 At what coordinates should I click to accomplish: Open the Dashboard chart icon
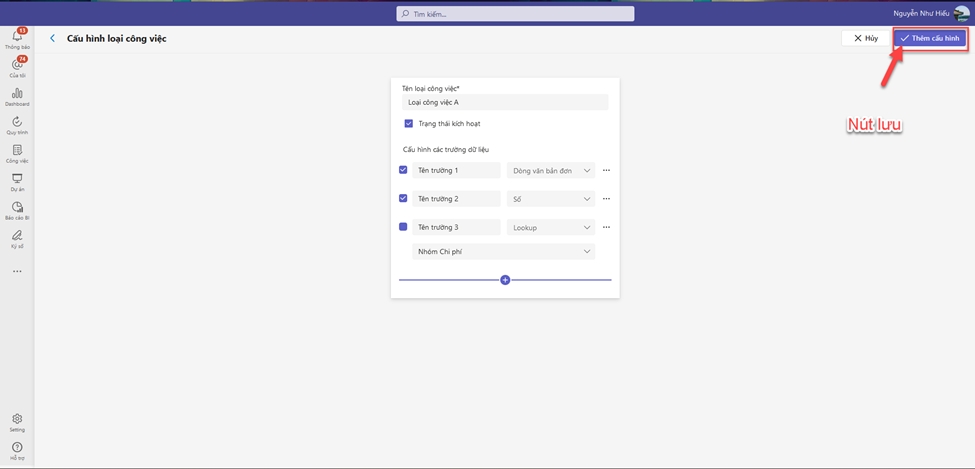click(x=17, y=94)
